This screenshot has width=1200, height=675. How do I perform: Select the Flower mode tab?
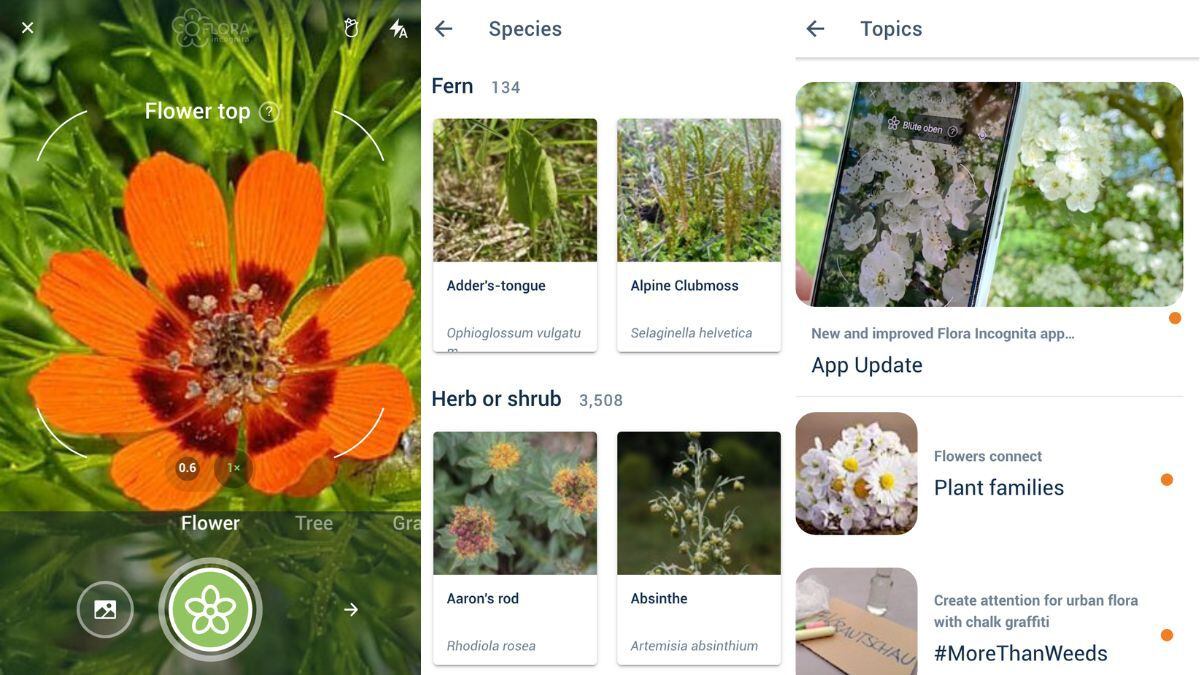pos(210,523)
